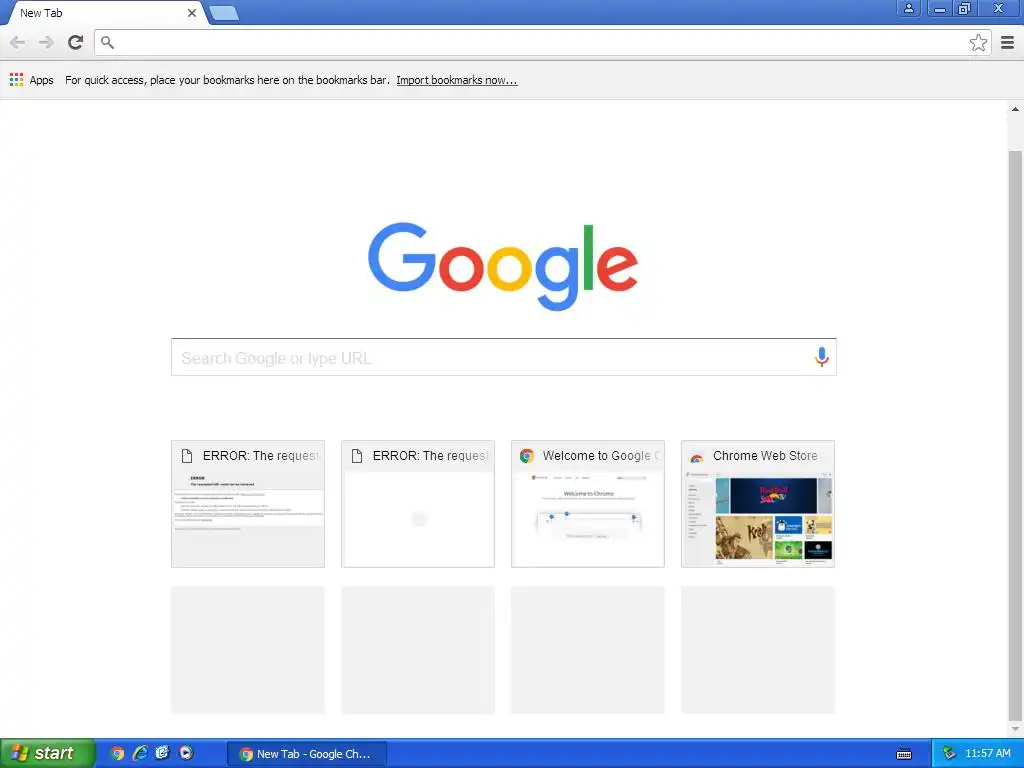The image size is (1024, 768).
Task: Open the Welcome to Google Chrome thumbnail
Action: (x=588, y=504)
